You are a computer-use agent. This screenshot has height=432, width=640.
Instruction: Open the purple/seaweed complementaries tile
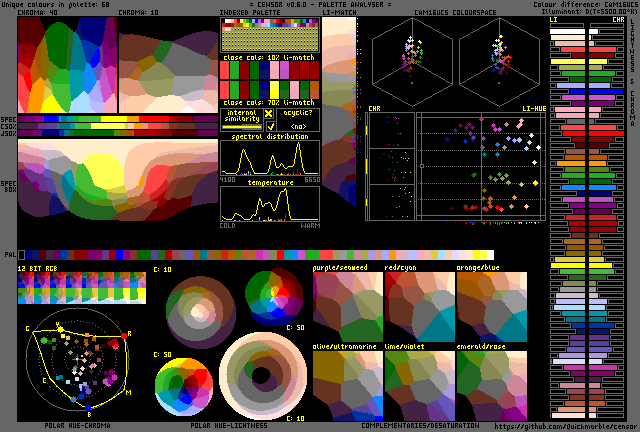pyautogui.click(x=348, y=307)
